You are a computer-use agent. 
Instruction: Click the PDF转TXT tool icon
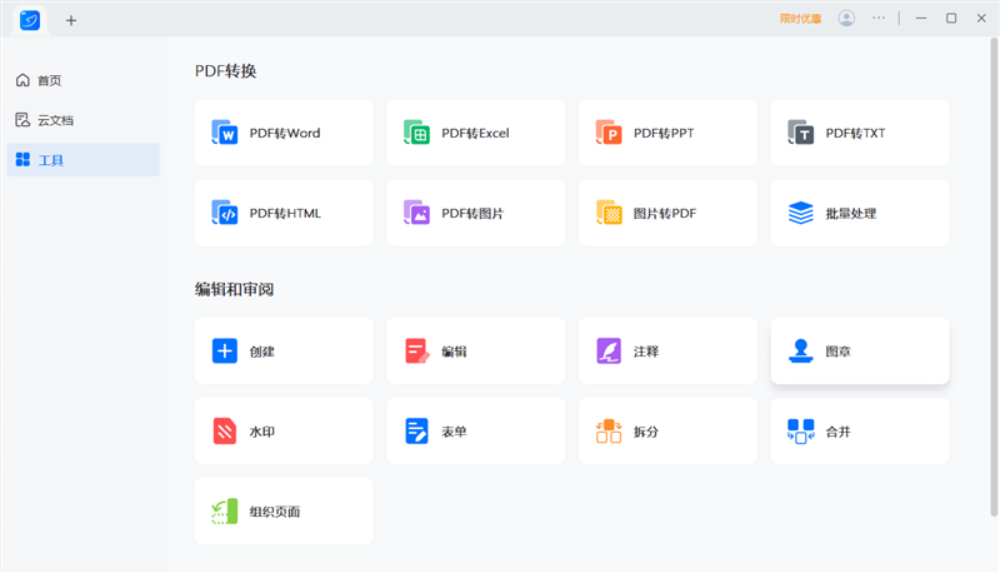[801, 133]
